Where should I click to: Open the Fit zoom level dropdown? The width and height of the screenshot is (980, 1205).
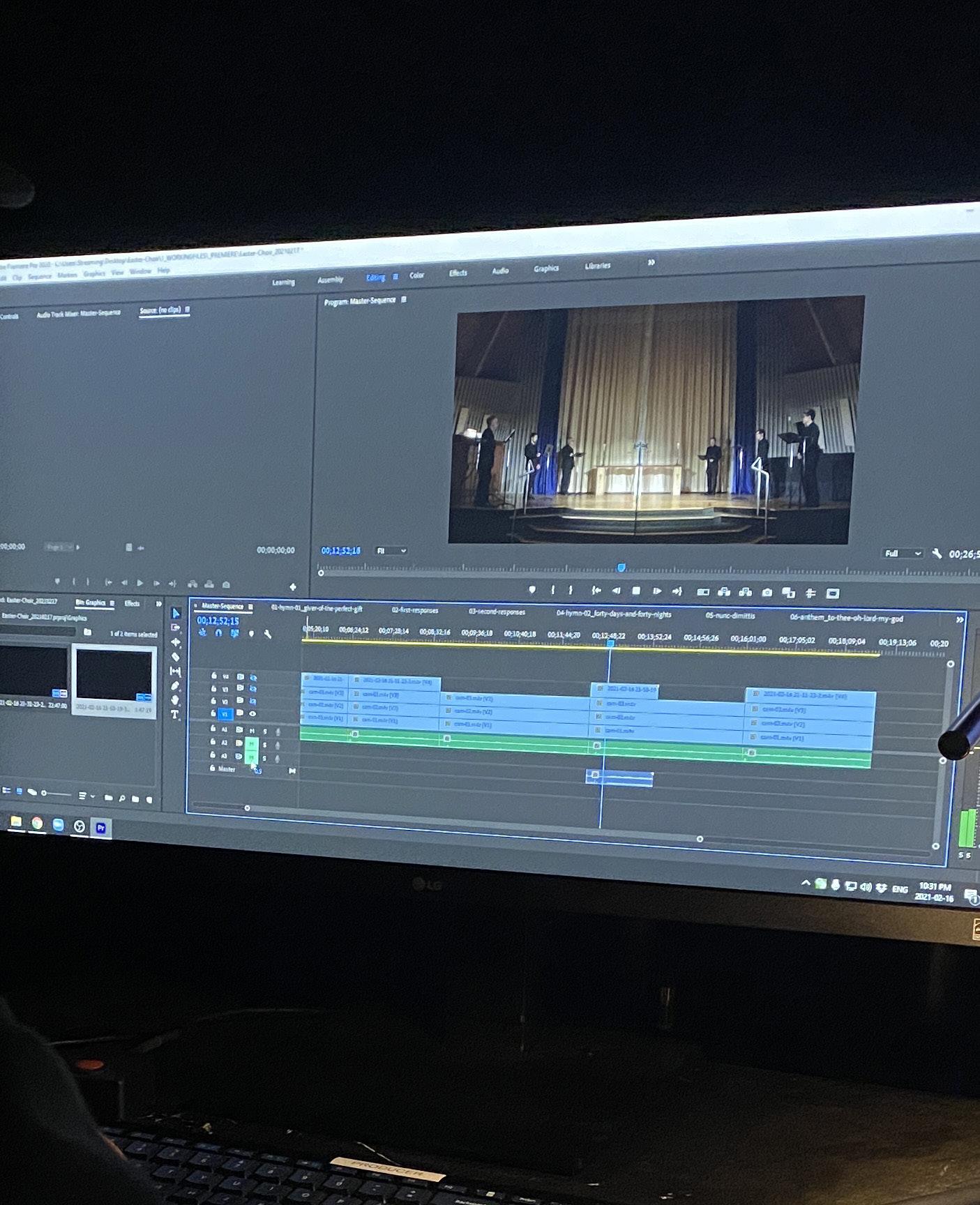pyautogui.click(x=391, y=551)
